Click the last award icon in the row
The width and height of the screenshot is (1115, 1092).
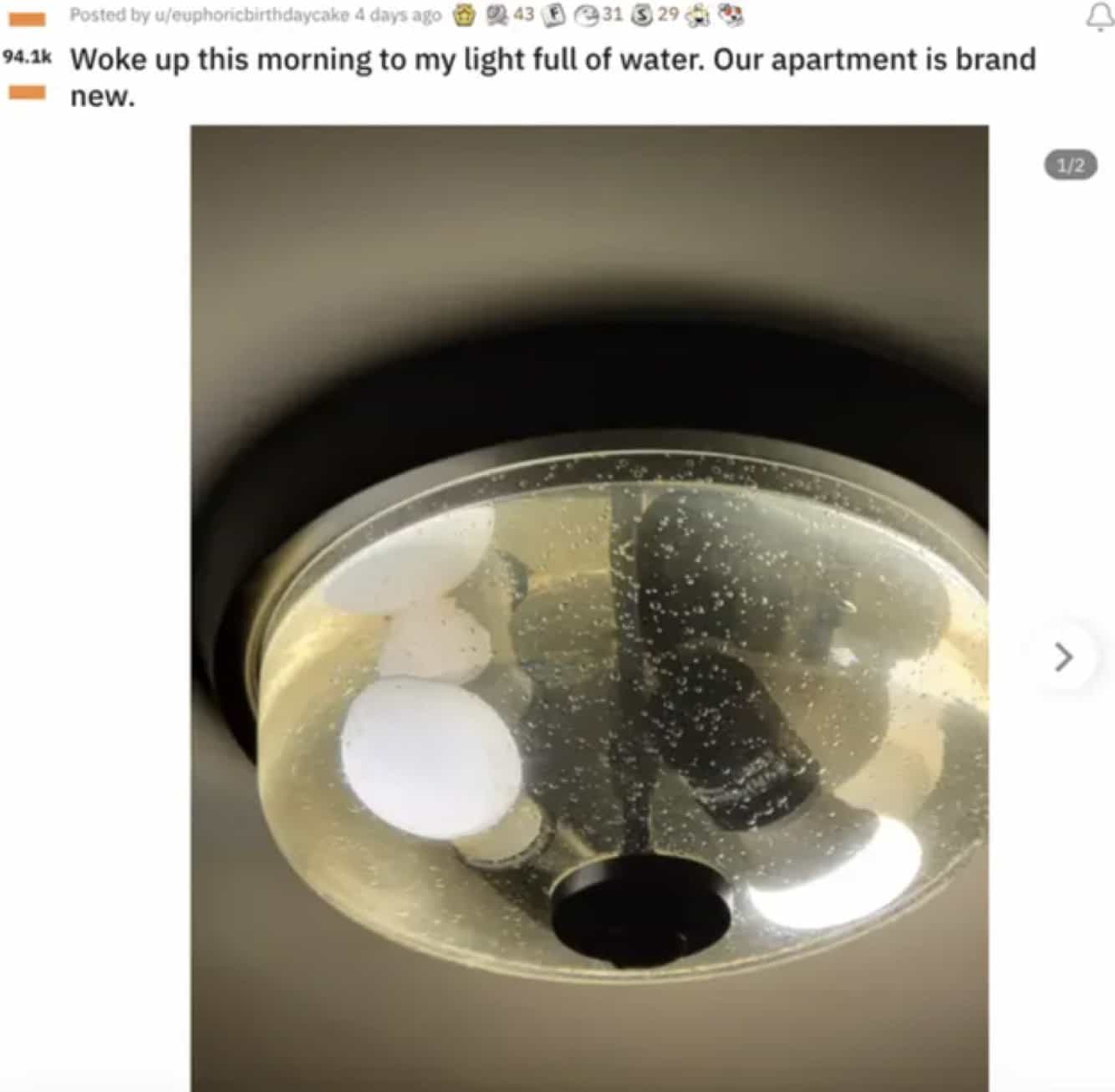pyautogui.click(x=731, y=15)
